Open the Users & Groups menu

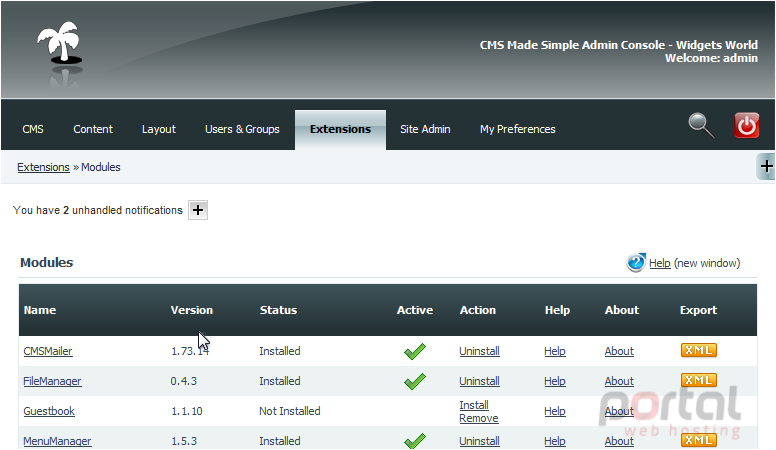242,129
